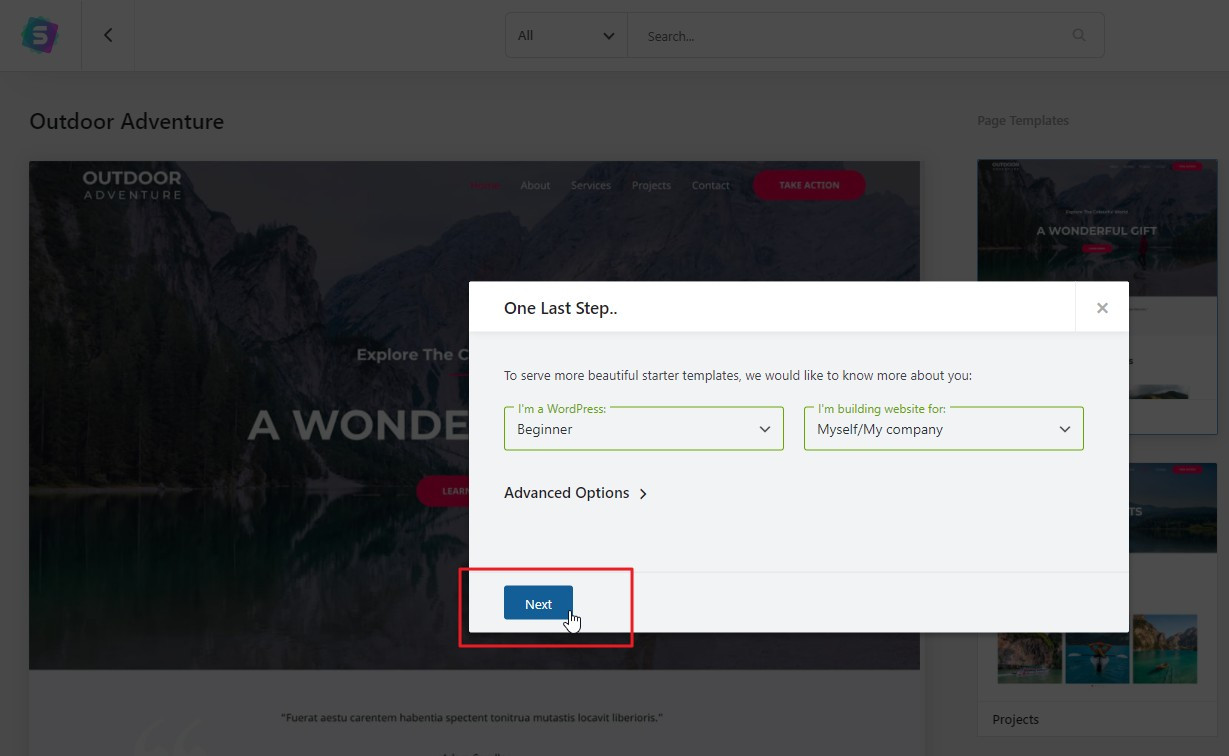Expand Advanced Options
The image size is (1229, 756).
click(x=576, y=493)
